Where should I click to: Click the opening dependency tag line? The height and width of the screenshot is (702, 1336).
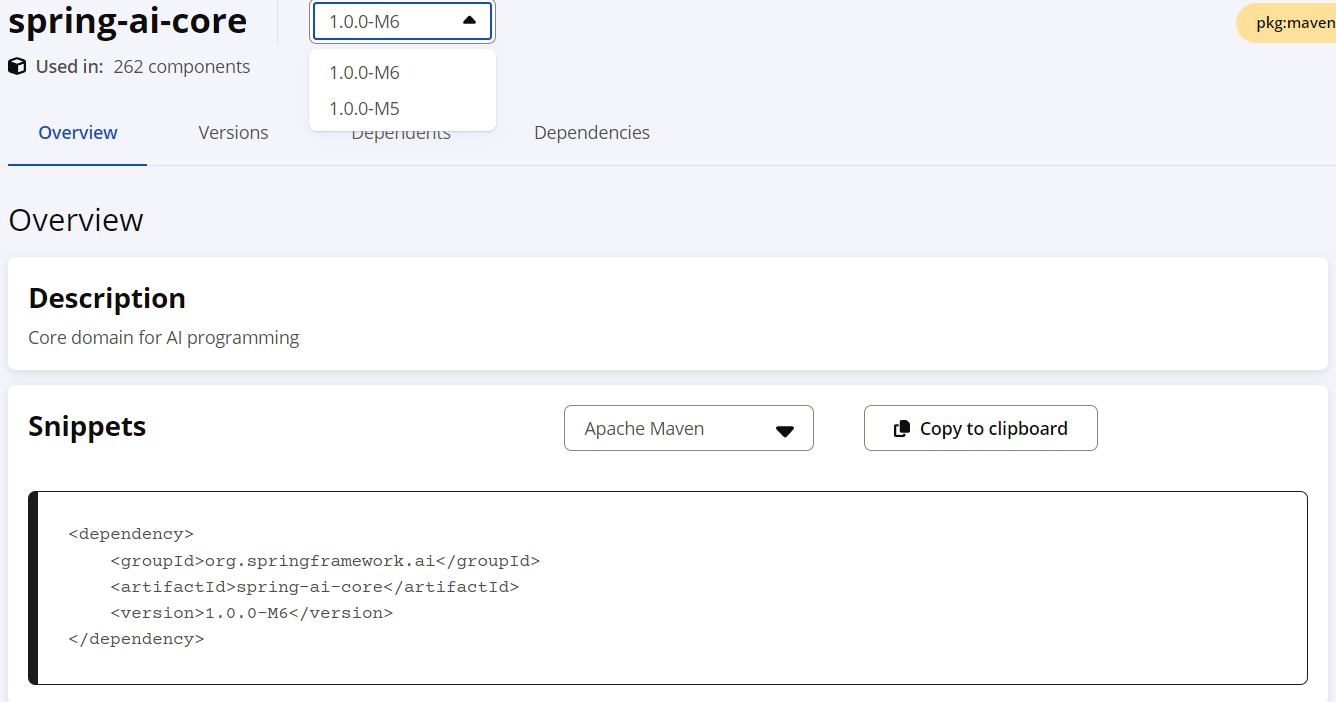131,534
